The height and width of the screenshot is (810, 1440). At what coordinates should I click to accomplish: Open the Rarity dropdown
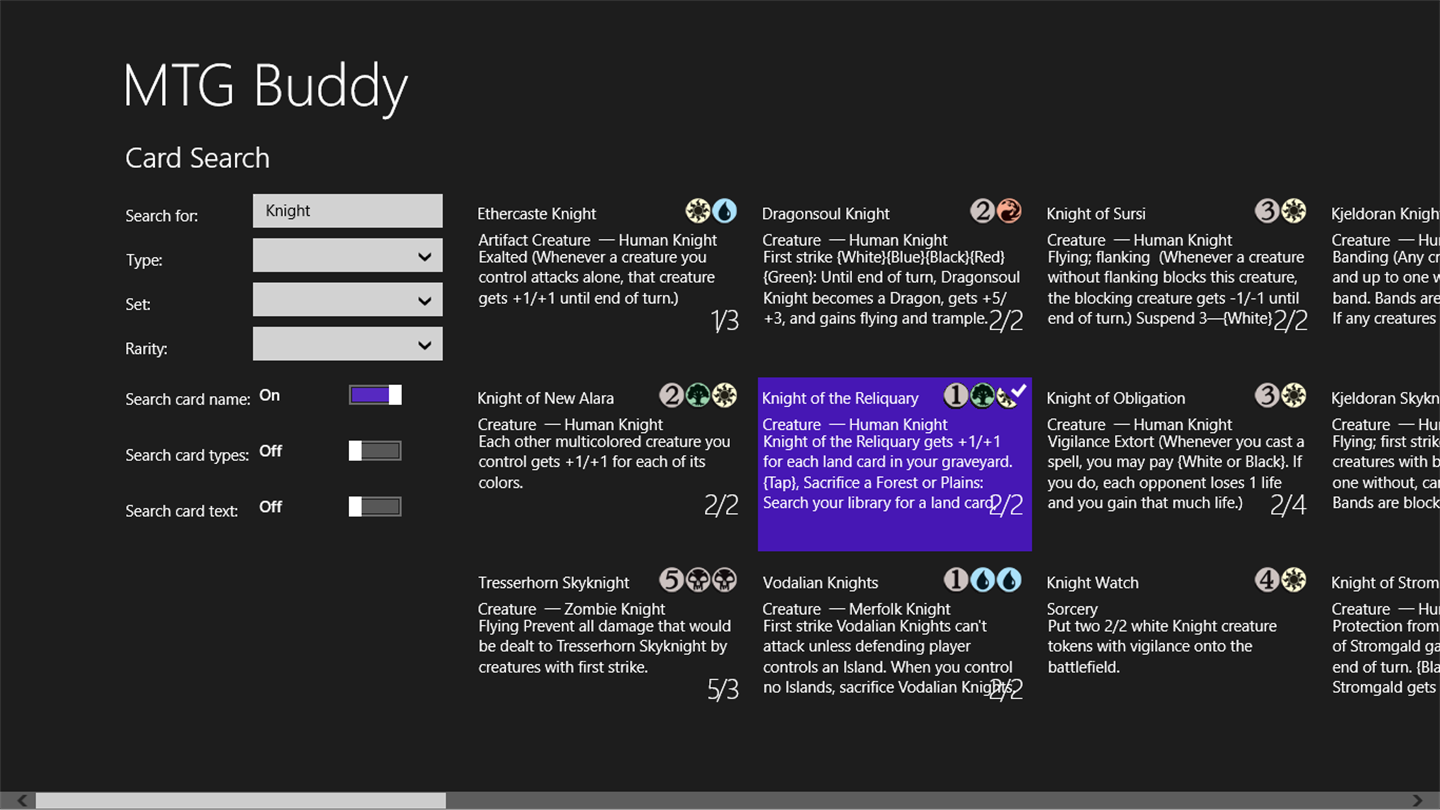tap(348, 344)
